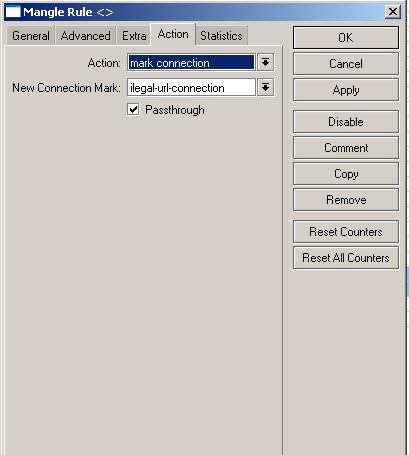
Task: Expand the New Connection Mark dropdown
Action: point(266,87)
